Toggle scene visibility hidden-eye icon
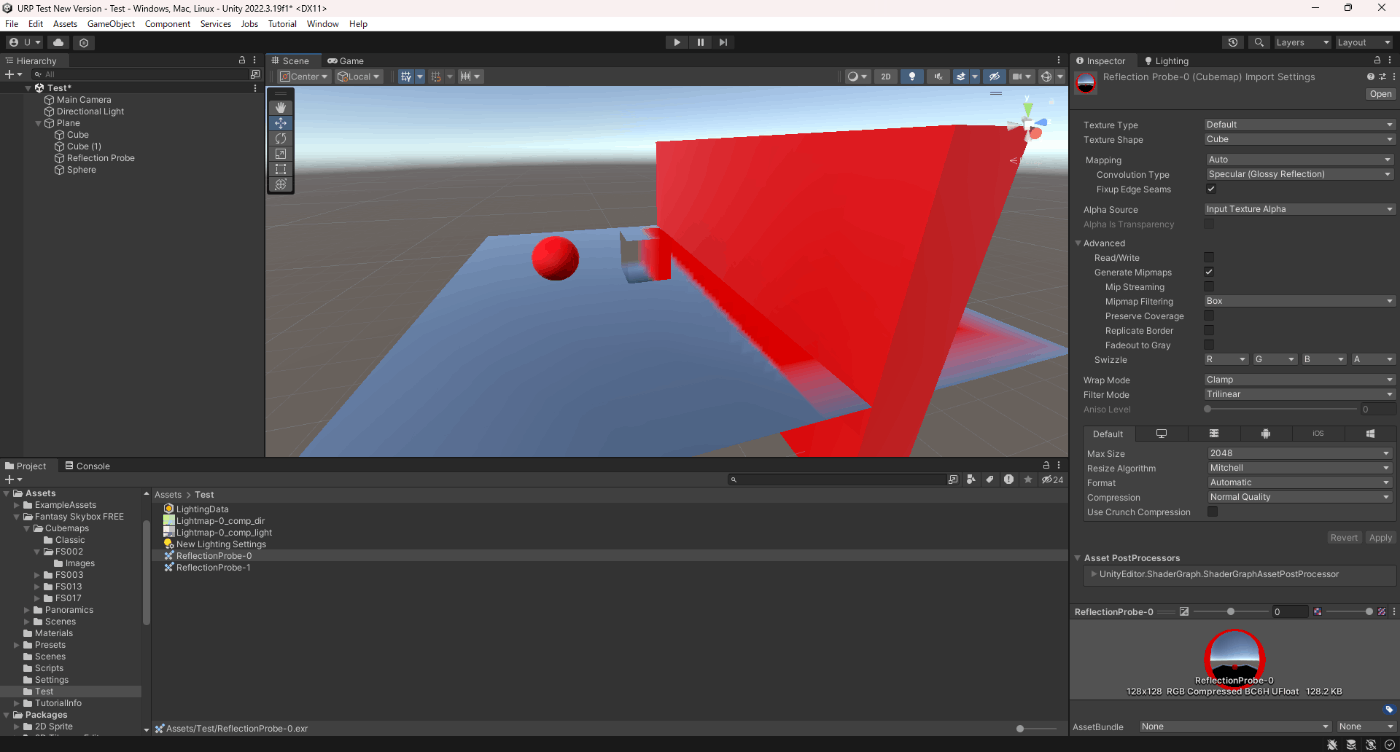1400x752 pixels. coord(993,76)
